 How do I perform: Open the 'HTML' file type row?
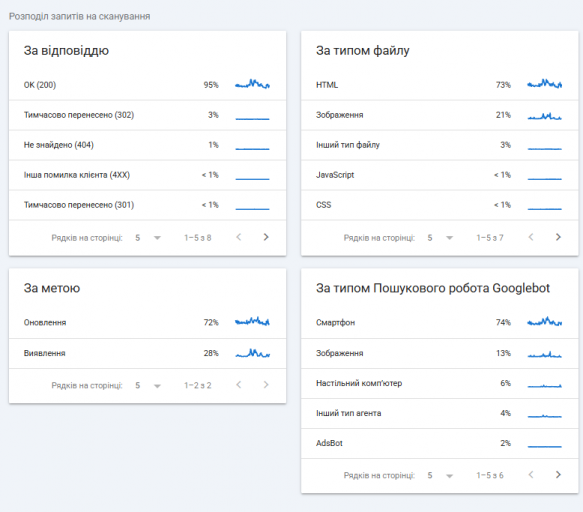[x=440, y=85]
